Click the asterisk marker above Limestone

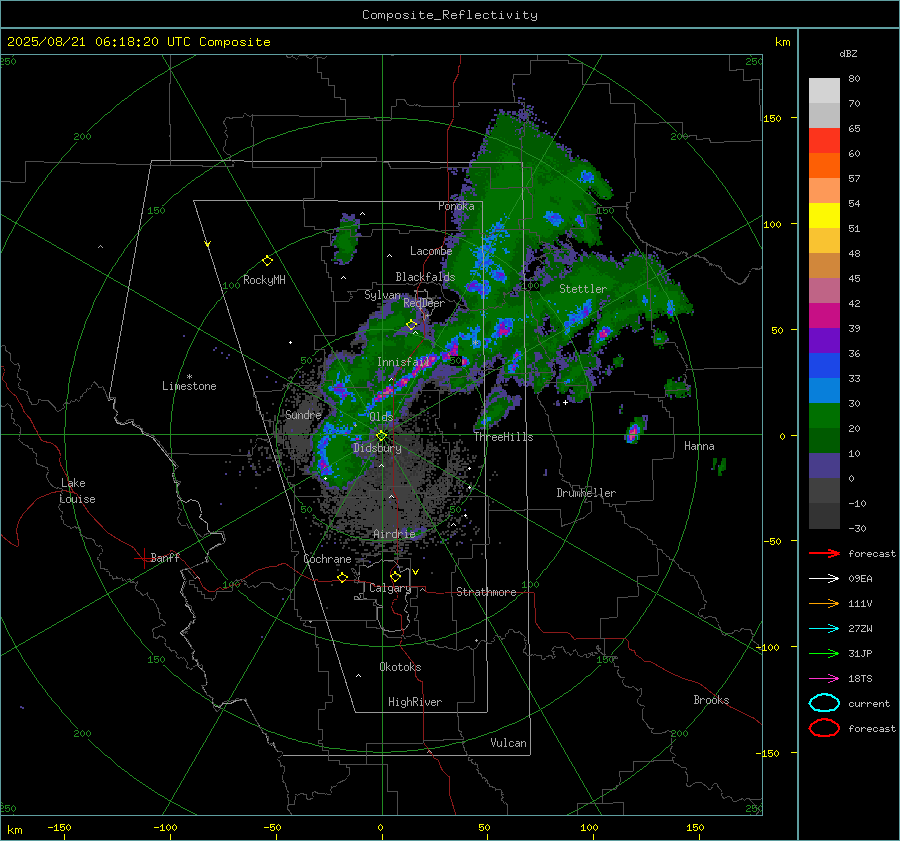189,377
